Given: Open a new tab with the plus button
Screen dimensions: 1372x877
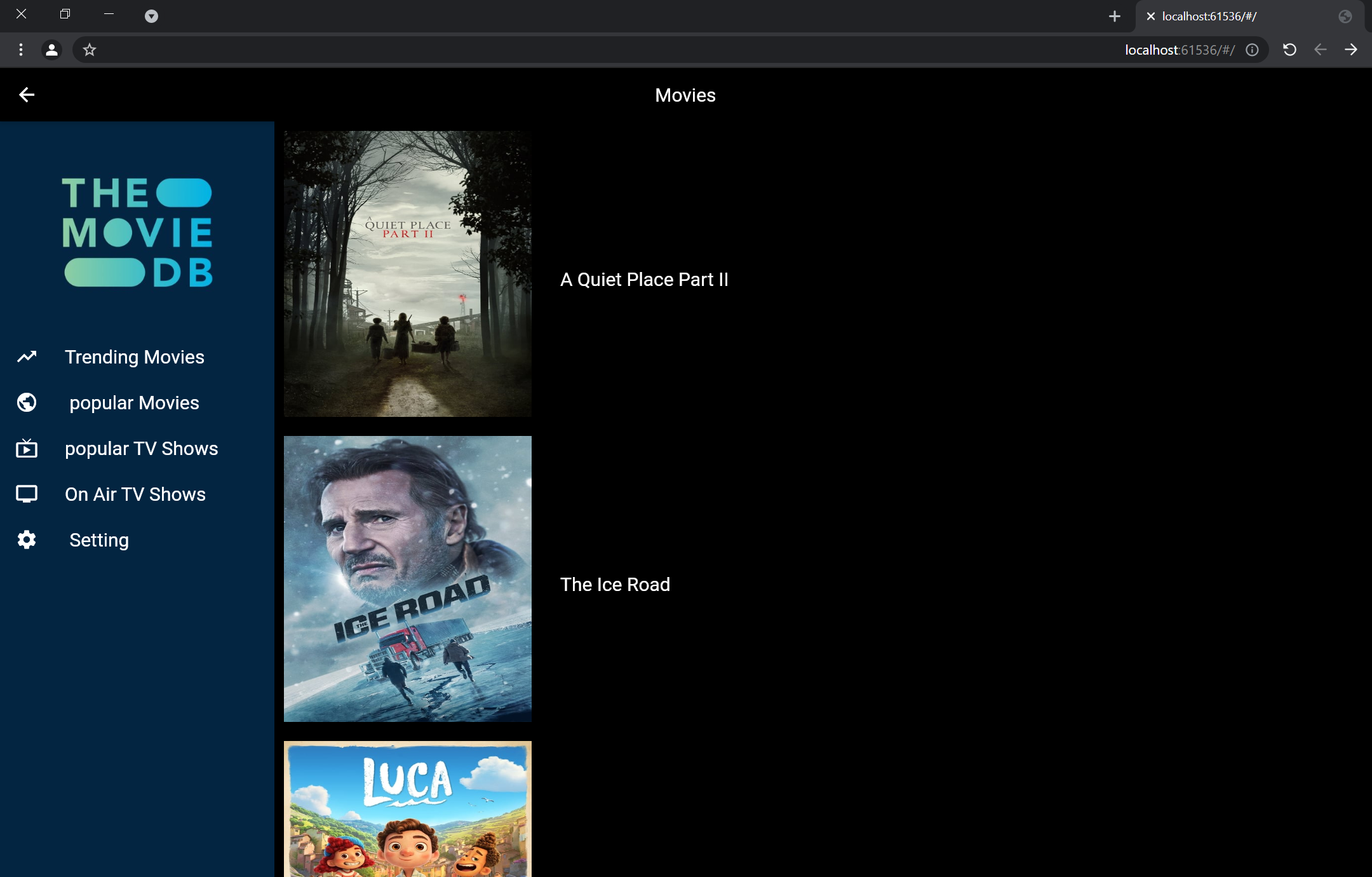Looking at the screenshot, I should tap(1114, 16).
